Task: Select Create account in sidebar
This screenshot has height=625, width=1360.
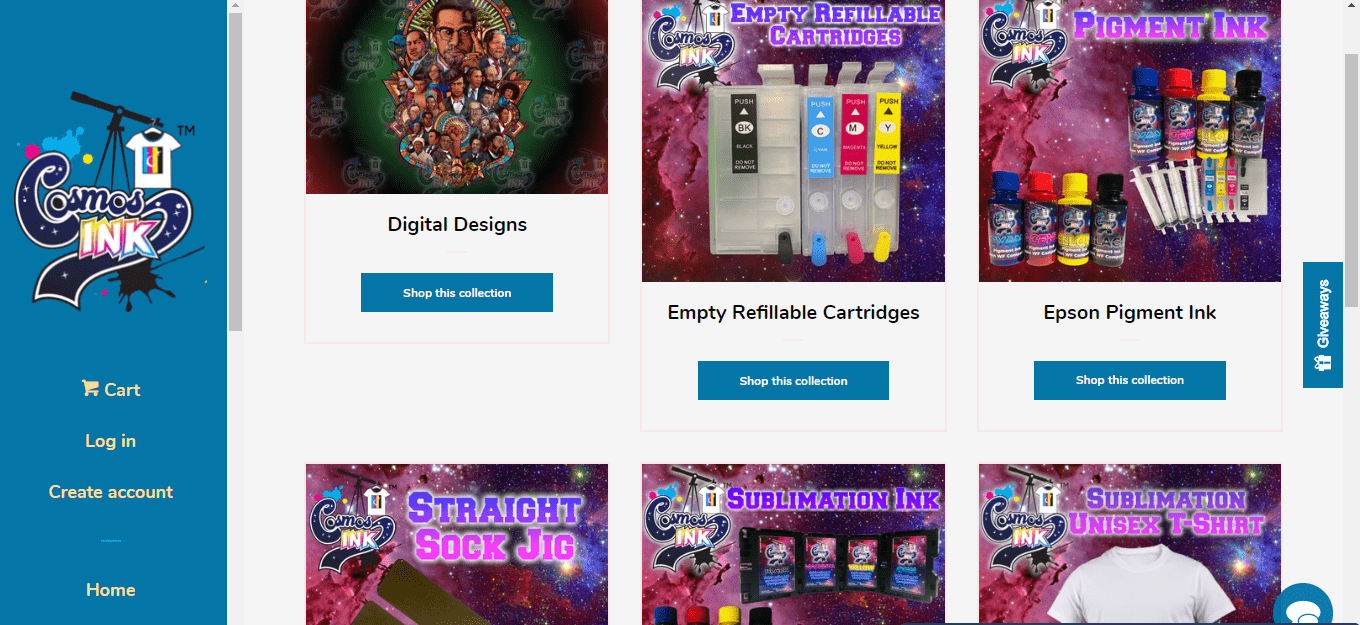Action: (111, 492)
